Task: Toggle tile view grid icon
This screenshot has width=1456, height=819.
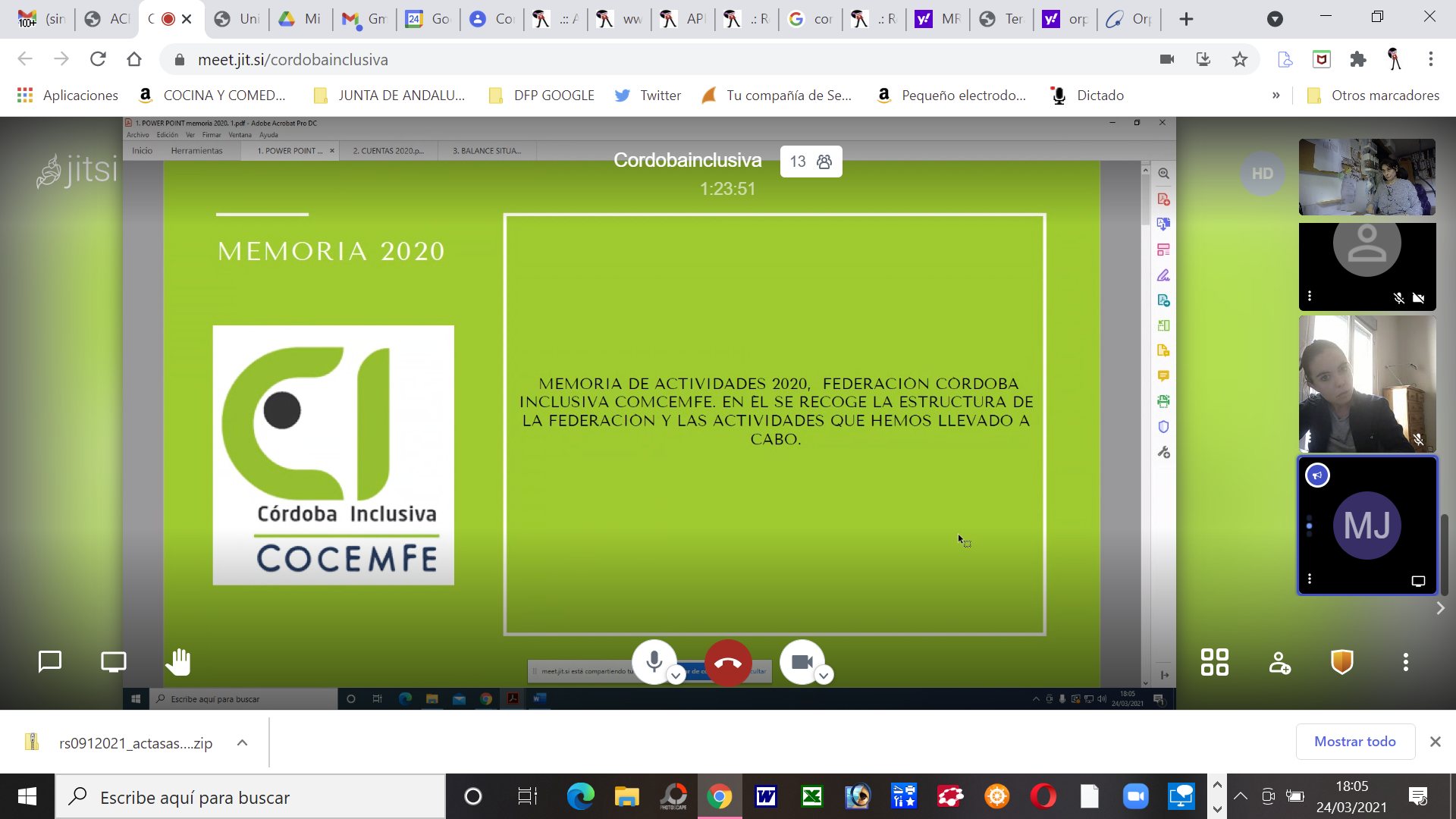Action: (1215, 662)
